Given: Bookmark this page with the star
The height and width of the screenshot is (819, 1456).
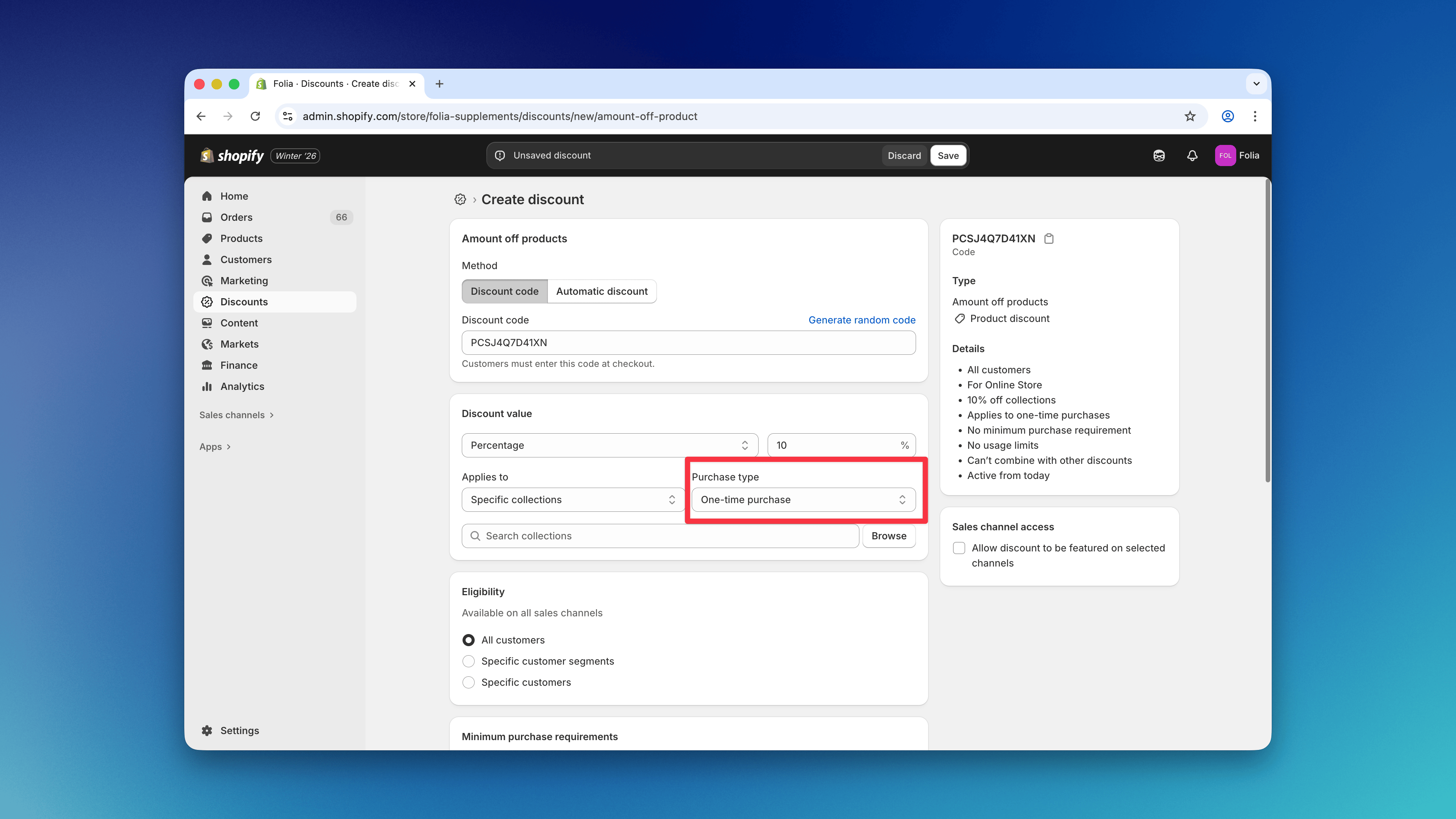Looking at the screenshot, I should click(1190, 116).
